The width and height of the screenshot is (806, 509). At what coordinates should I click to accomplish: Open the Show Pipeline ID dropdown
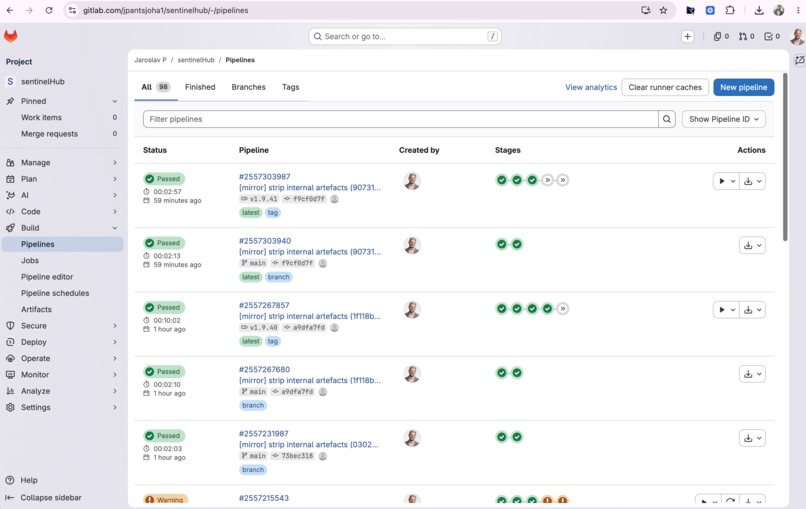coord(724,119)
